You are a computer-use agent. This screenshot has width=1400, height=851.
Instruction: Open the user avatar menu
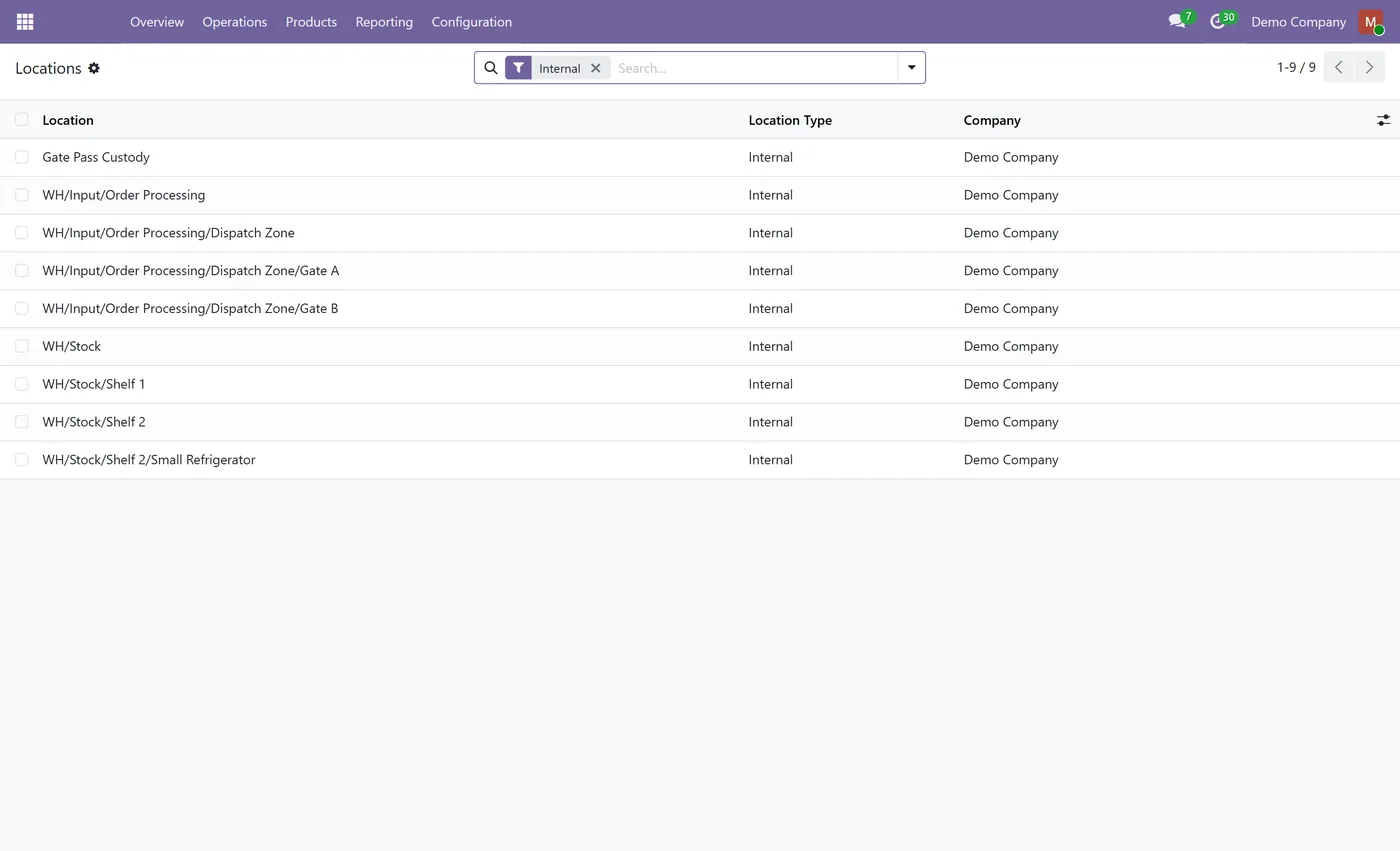tap(1371, 22)
